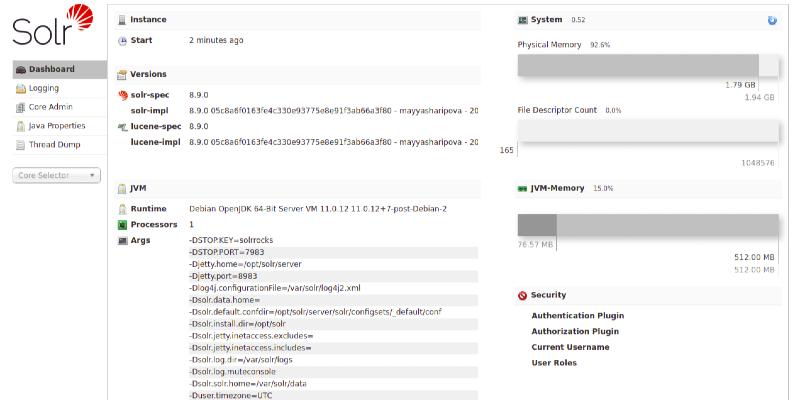Viewport: 800px width, 400px height.
Task: Click the JVM-Memory section icon
Action: (x=522, y=188)
